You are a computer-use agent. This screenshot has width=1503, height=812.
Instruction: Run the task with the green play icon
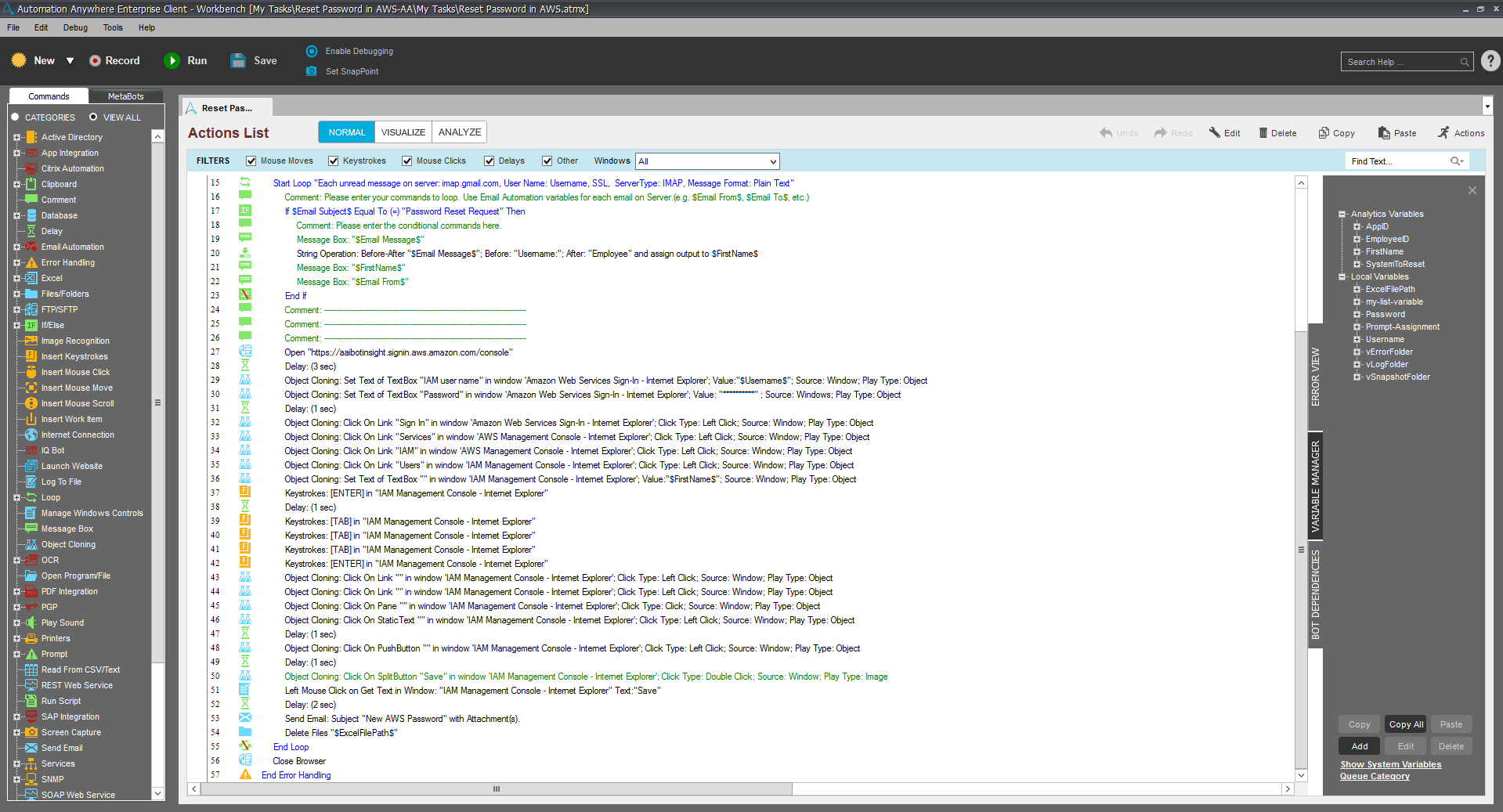coord(172,61)
